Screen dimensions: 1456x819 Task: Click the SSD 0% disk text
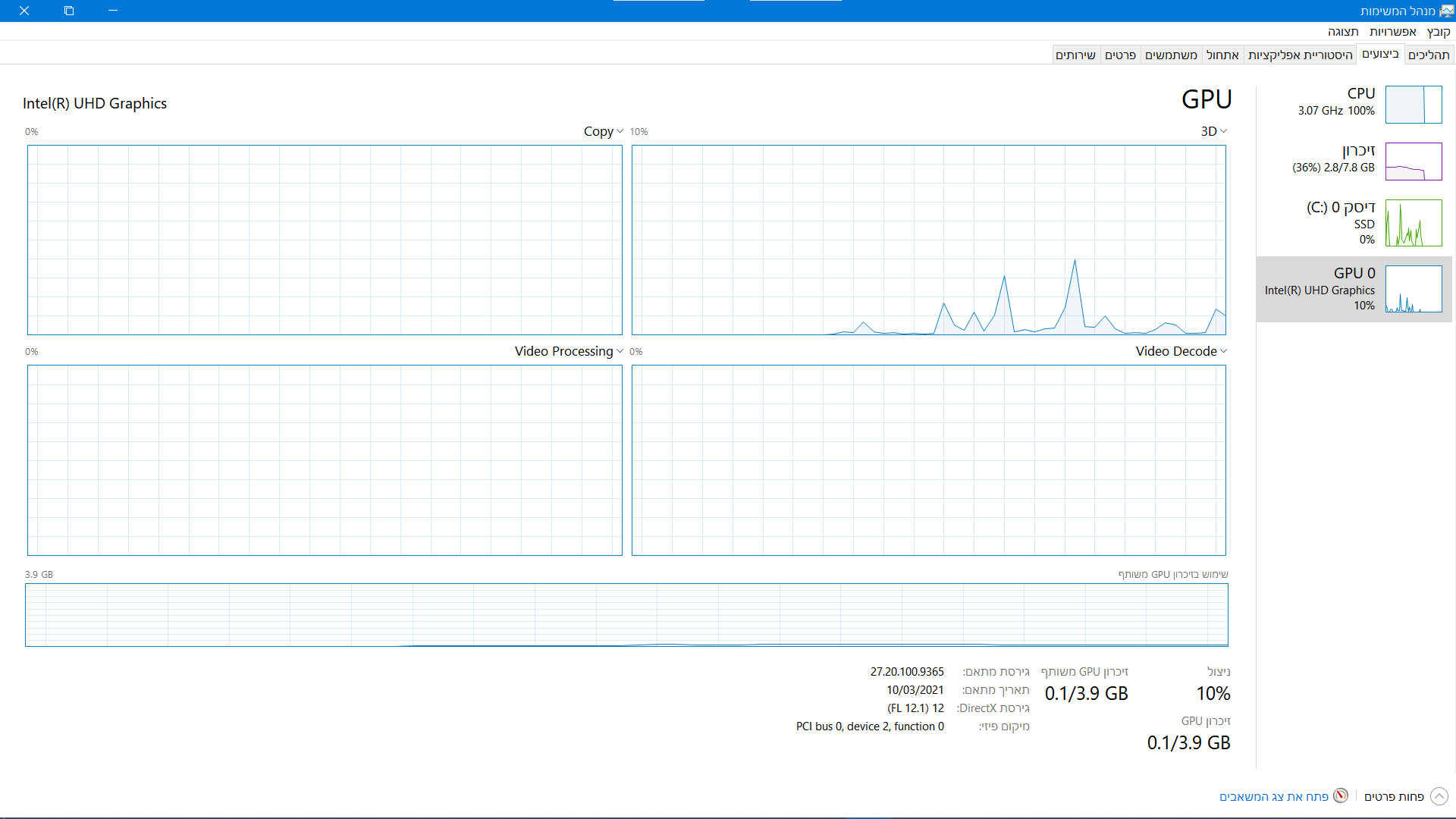coord(1364,232)
